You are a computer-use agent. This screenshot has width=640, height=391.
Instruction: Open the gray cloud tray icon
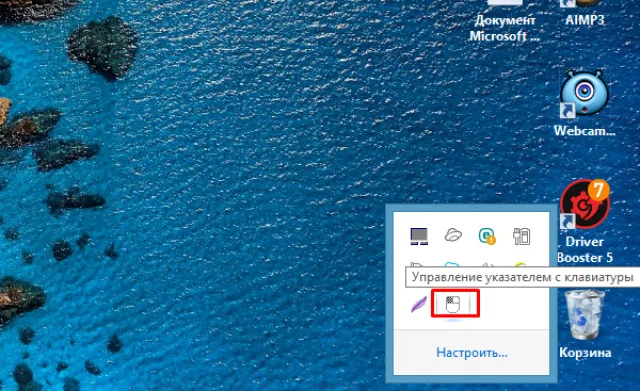[453, 235]
